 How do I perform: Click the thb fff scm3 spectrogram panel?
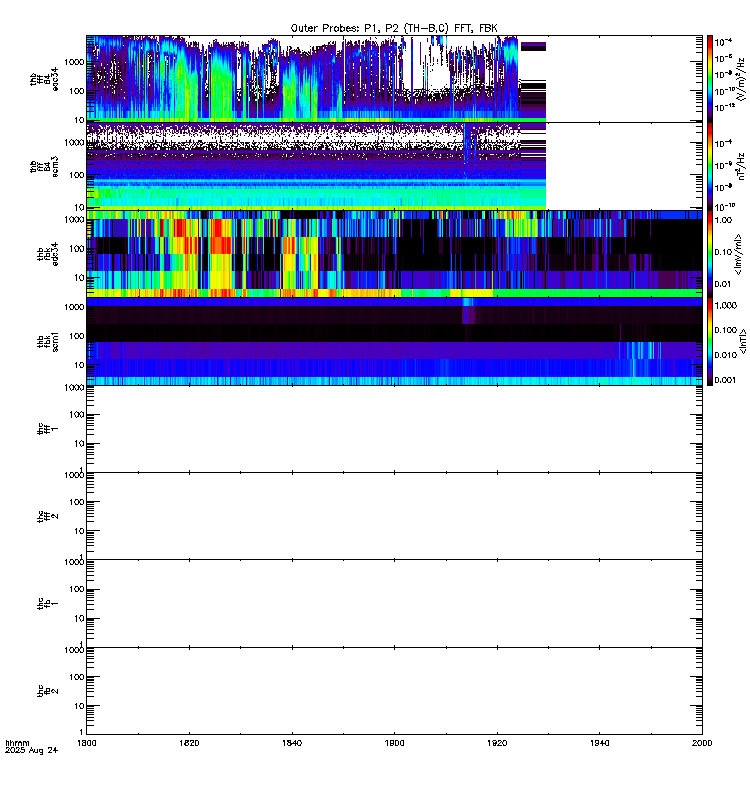(394, 166)
